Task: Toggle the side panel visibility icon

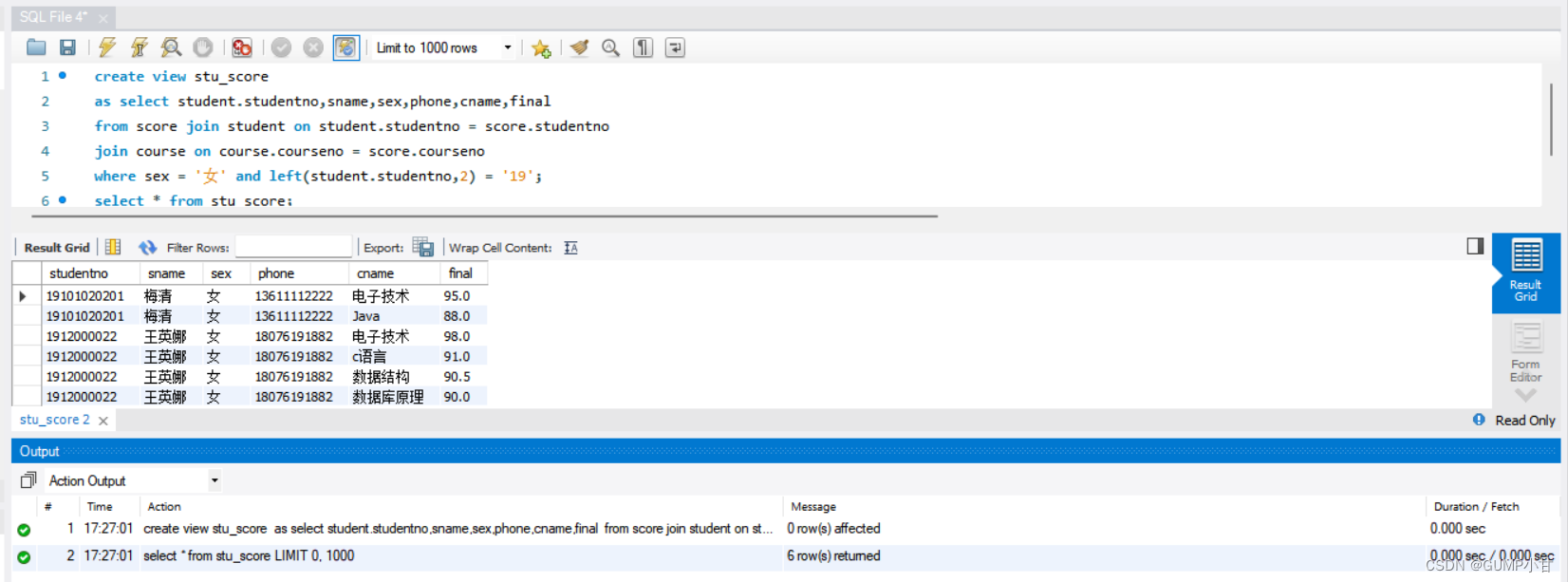Action: click(x=1475, y=246)
